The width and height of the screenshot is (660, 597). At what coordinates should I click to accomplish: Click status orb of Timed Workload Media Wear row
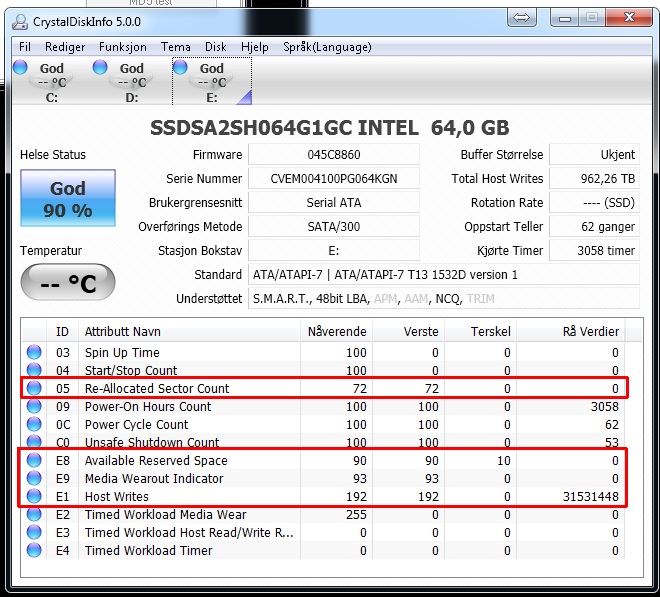(x=34, y=514)
